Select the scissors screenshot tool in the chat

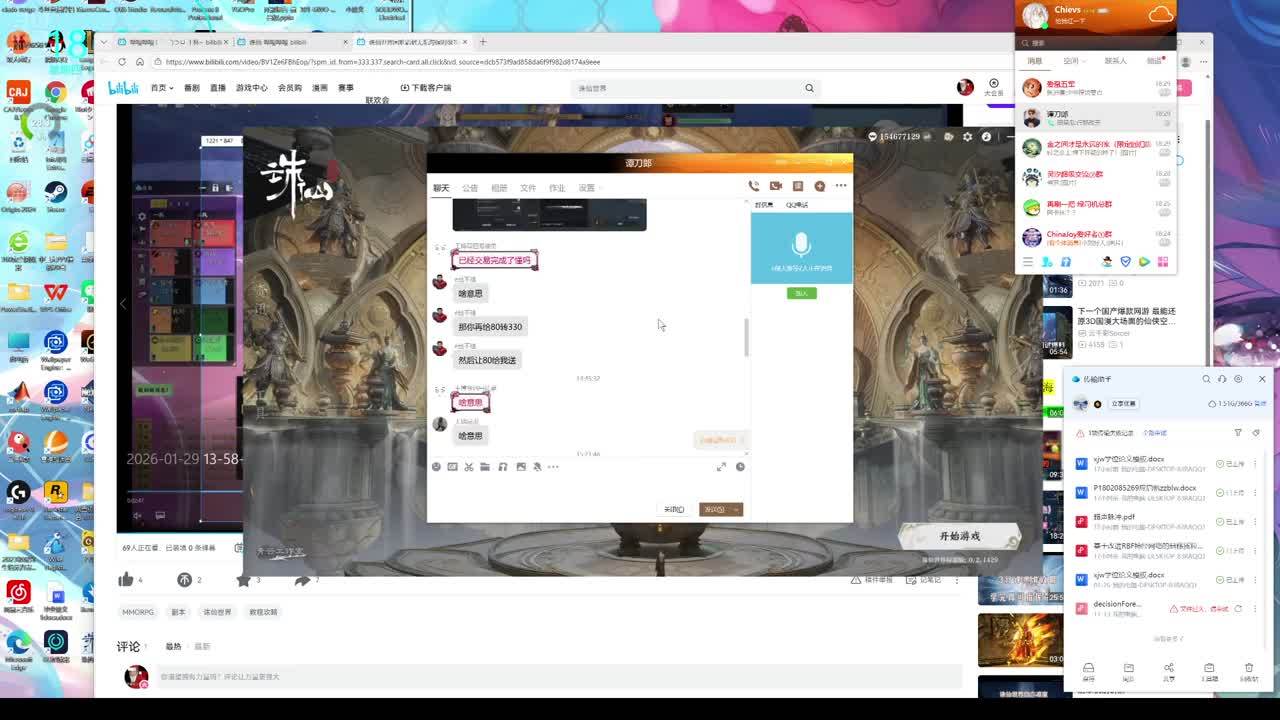(x=468, y=467)
